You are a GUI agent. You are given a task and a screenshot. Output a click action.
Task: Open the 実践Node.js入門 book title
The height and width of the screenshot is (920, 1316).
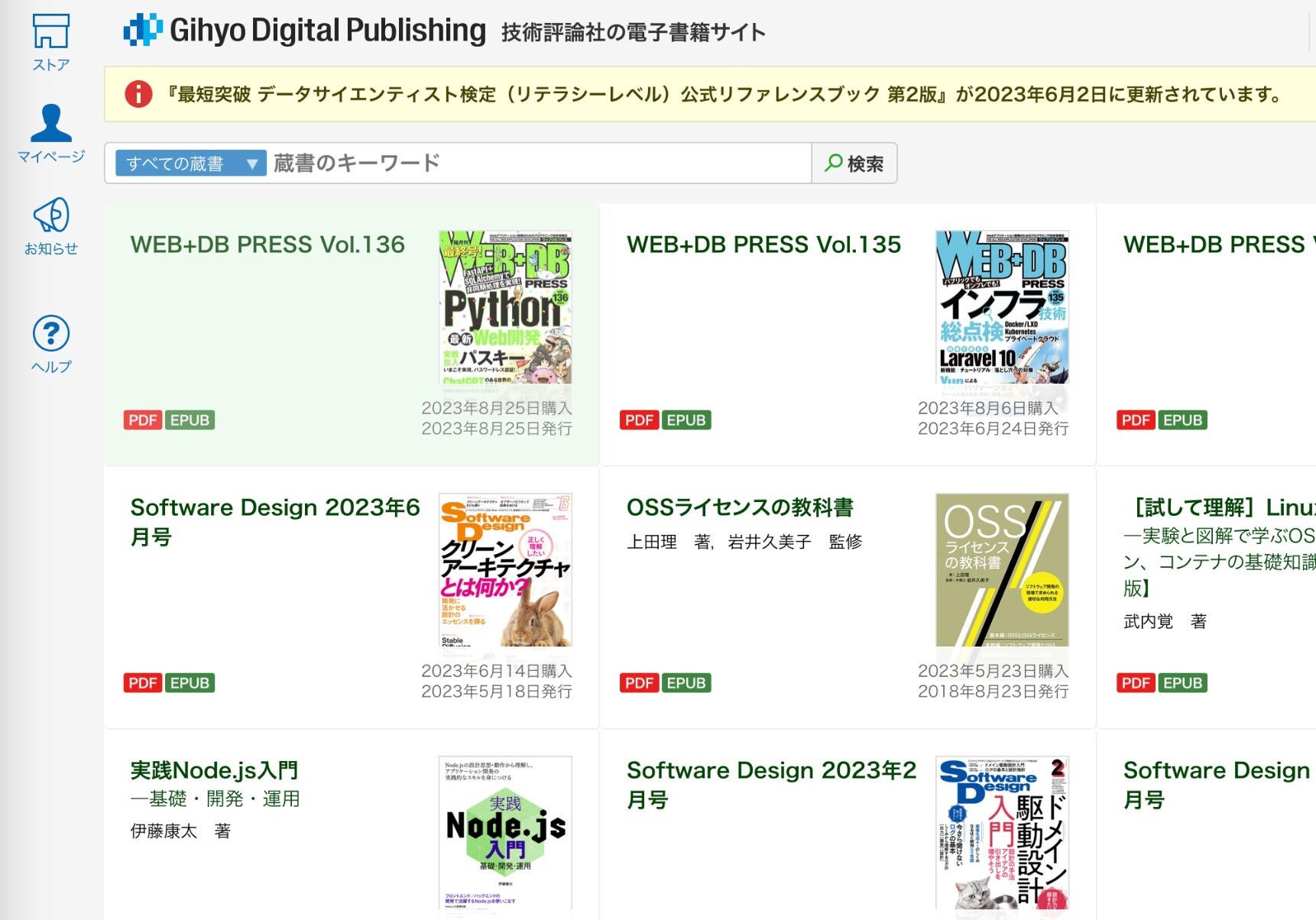(214, 770)
